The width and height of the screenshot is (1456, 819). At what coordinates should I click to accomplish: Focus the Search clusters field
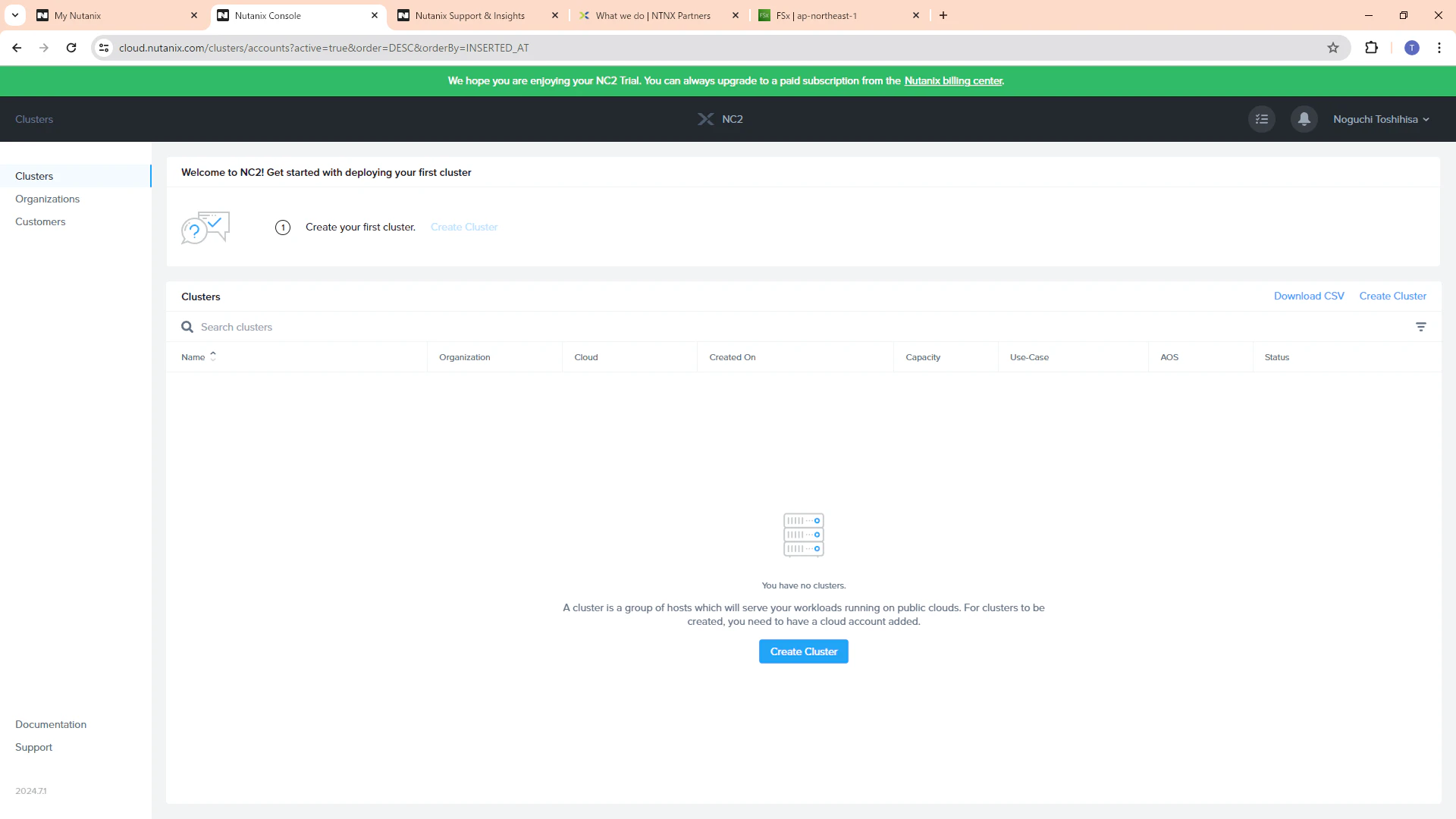click(796, 327)
